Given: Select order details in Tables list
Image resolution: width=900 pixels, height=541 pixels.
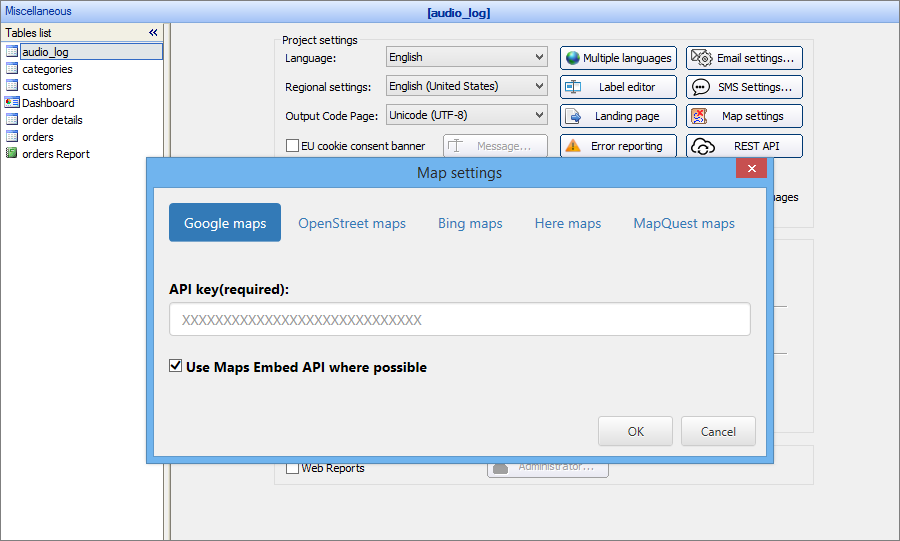Looking at the screenshot, I should 52,120.
